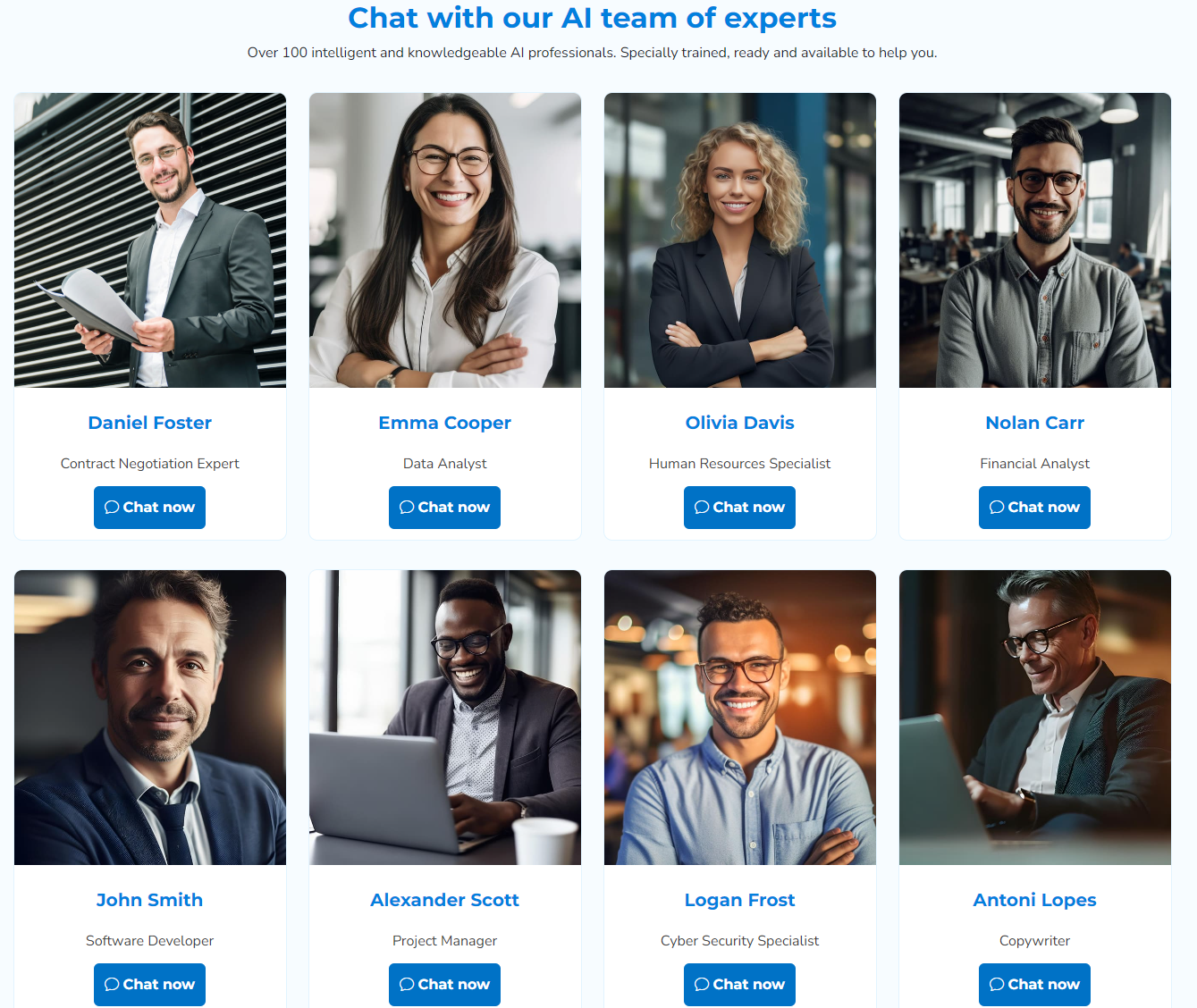This screenshot has height=1008, width=1197.
Task: Click the Logan Frost name link
Action: [x=739, y=900]
